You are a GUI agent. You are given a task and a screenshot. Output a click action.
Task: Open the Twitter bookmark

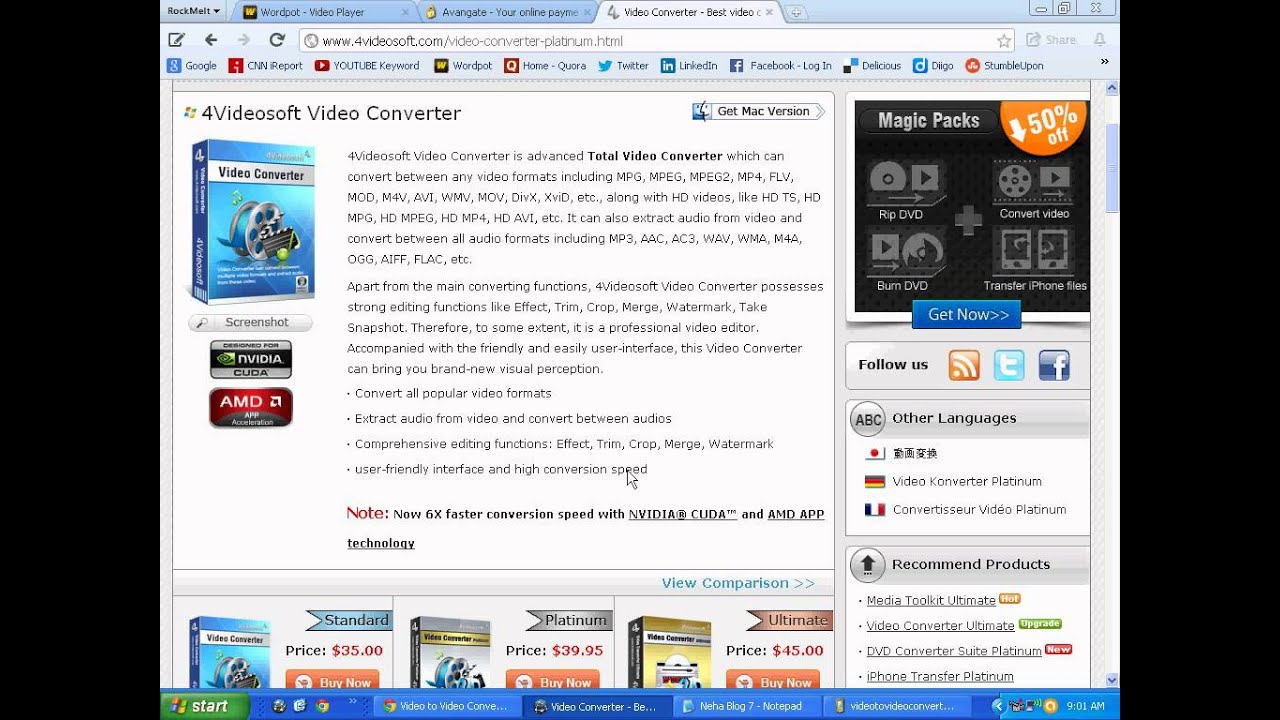pos(623,66)
